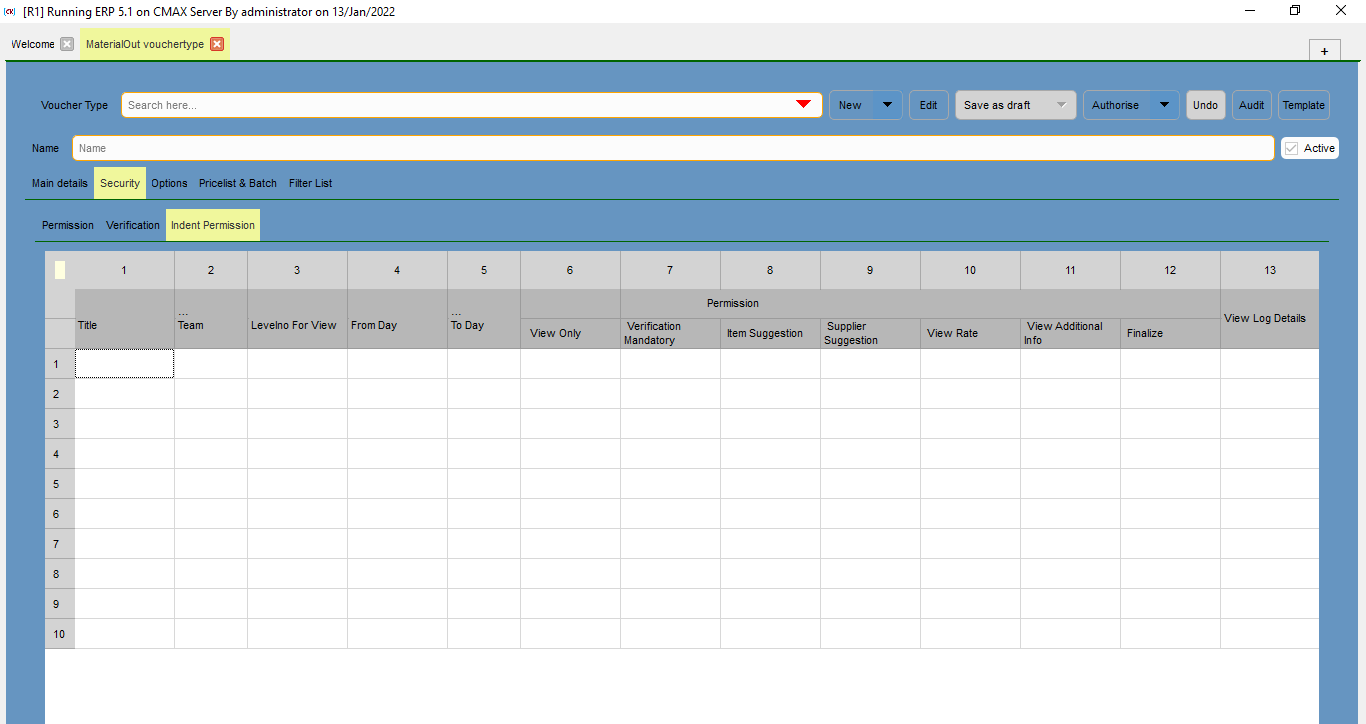The width and height of the screenshot is (1366, 724).
Task: Add a new tab with plus button
Action: coord(1324,51)
